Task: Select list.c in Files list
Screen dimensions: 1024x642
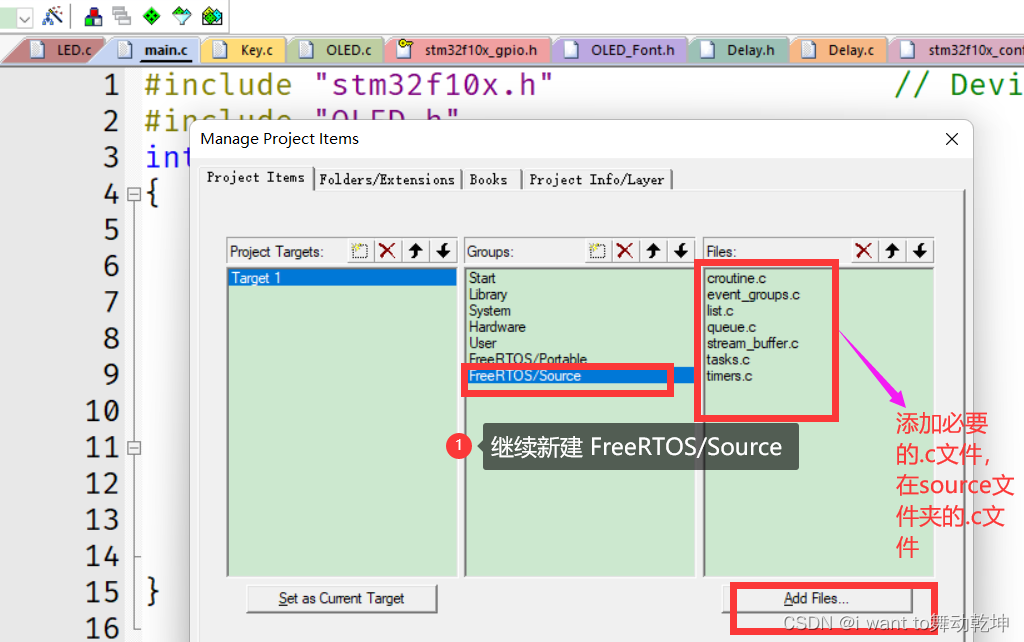Action: pos(720,311)
